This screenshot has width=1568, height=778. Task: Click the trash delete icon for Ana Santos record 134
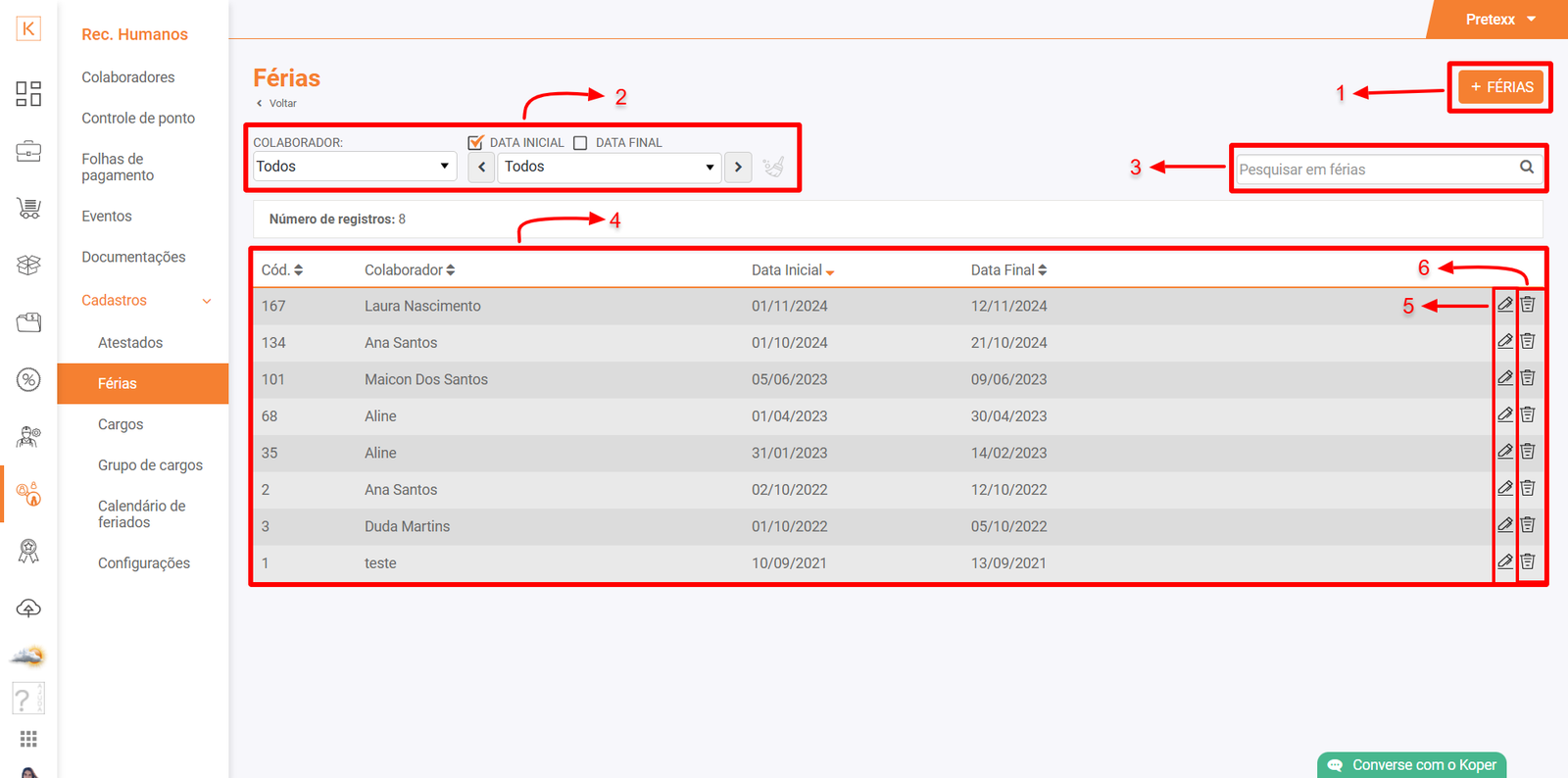[x=1528, y=342]
